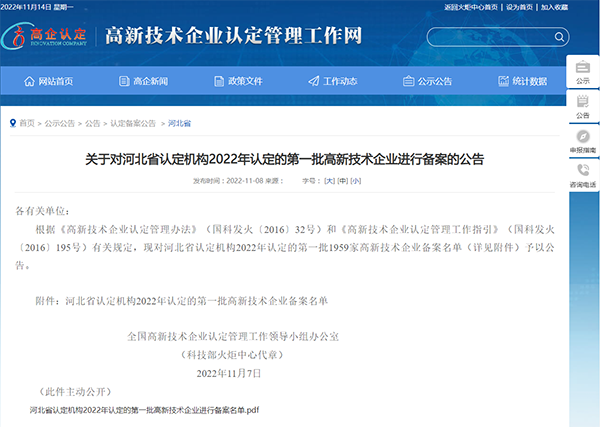Open the 公告 notepad sidebar icon
Viewport: 600px width, 427px height.
pyautogui.click(x=583, y=104)
